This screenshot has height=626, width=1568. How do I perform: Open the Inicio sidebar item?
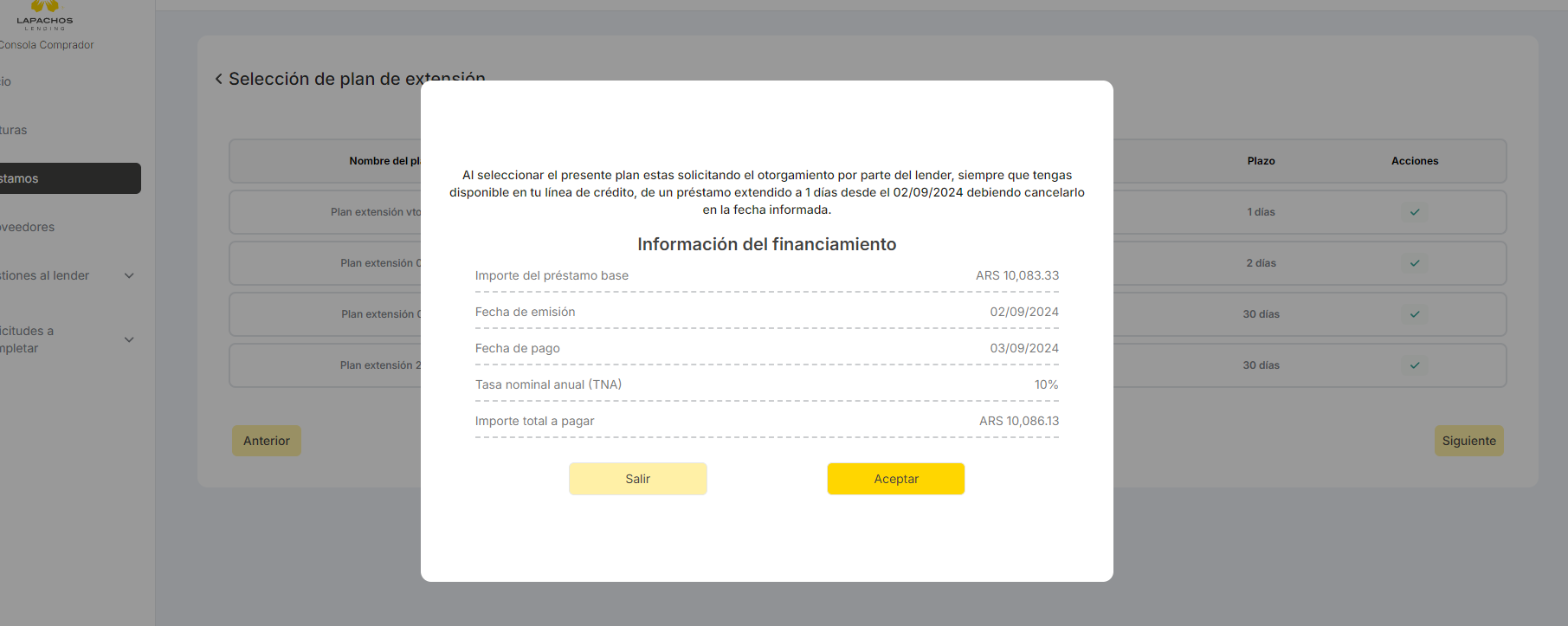click(6, 81)
